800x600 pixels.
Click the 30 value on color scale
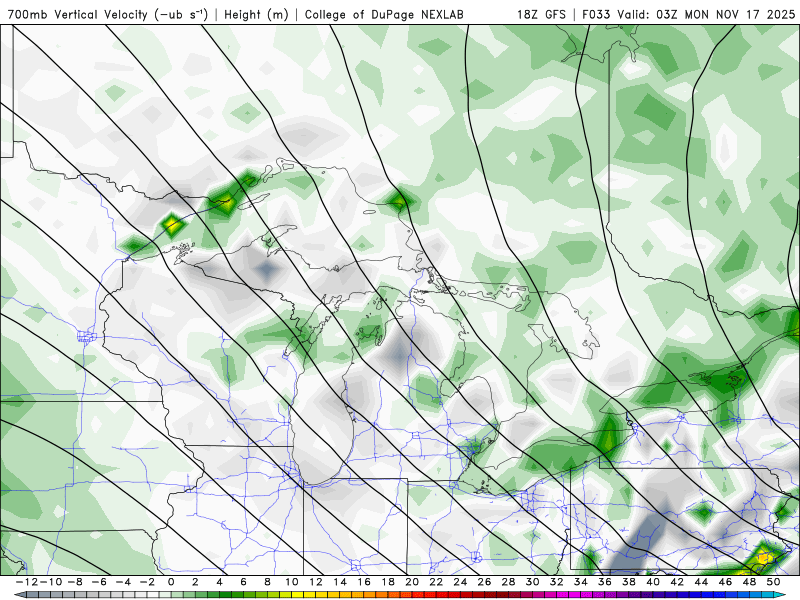pos(533,582)
